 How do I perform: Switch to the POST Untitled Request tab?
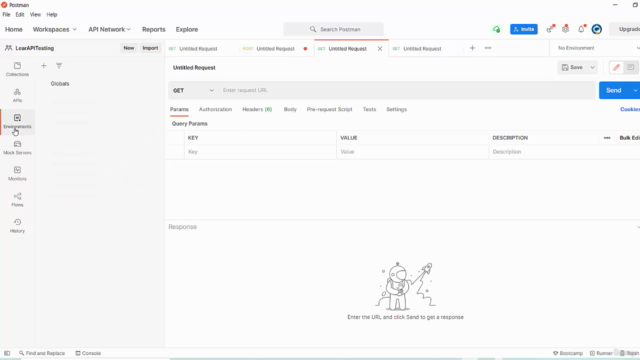pos(275,49)
